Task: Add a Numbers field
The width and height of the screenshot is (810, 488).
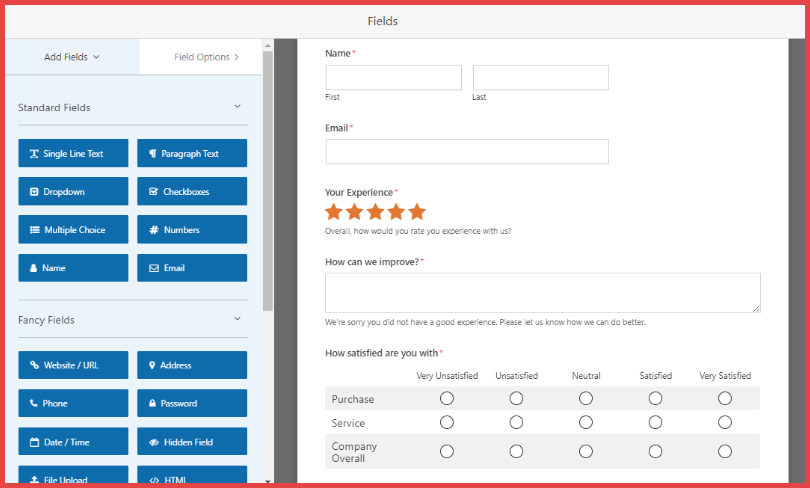Action: tap(191, 230)
